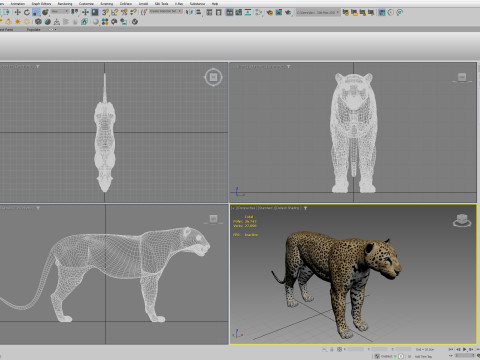
Task: Click the Place object tool icon
Action: point(45,12)
